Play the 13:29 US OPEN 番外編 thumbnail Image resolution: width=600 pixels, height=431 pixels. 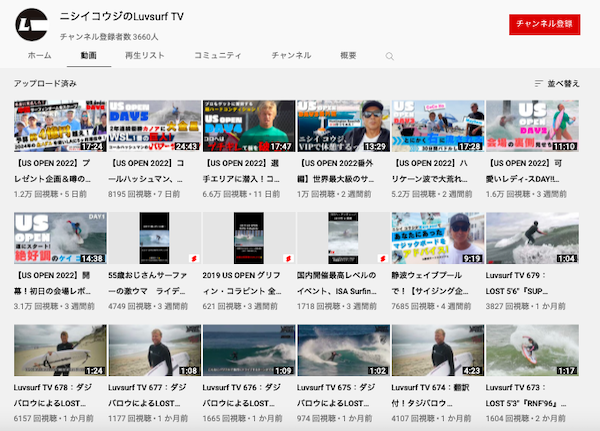click(x=344, y=126)
